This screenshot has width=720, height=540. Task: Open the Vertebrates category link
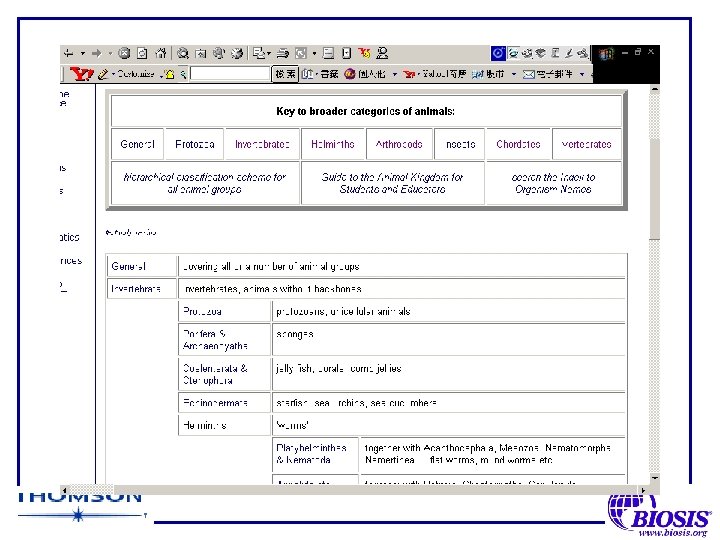586,144
